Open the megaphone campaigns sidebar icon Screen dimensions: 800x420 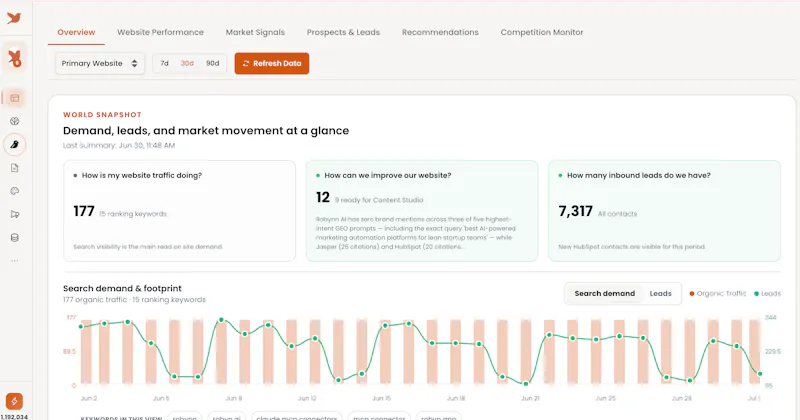coord(15,214)
